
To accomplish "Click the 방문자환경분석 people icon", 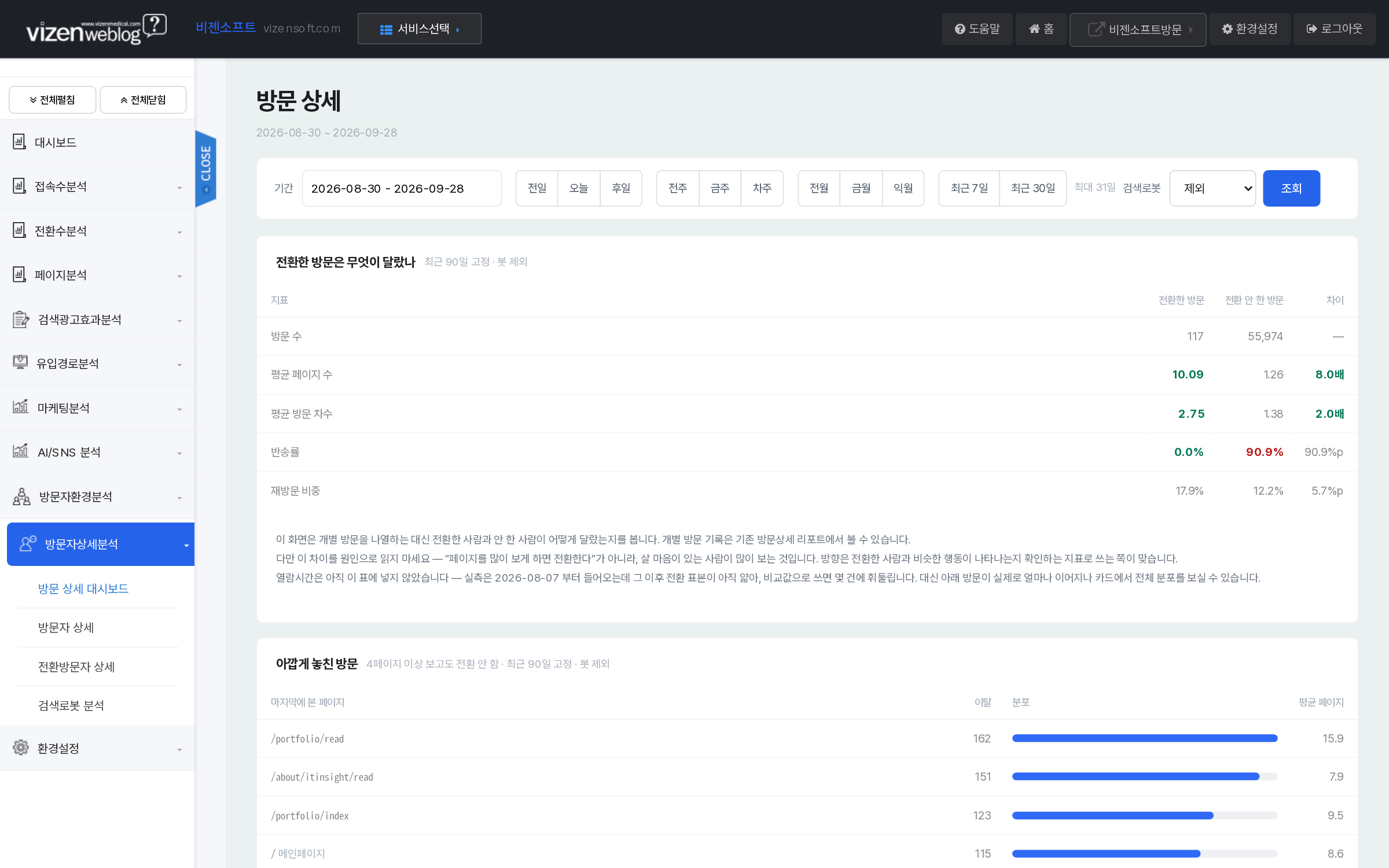I will pyautogui.click(x=21, y=496).
